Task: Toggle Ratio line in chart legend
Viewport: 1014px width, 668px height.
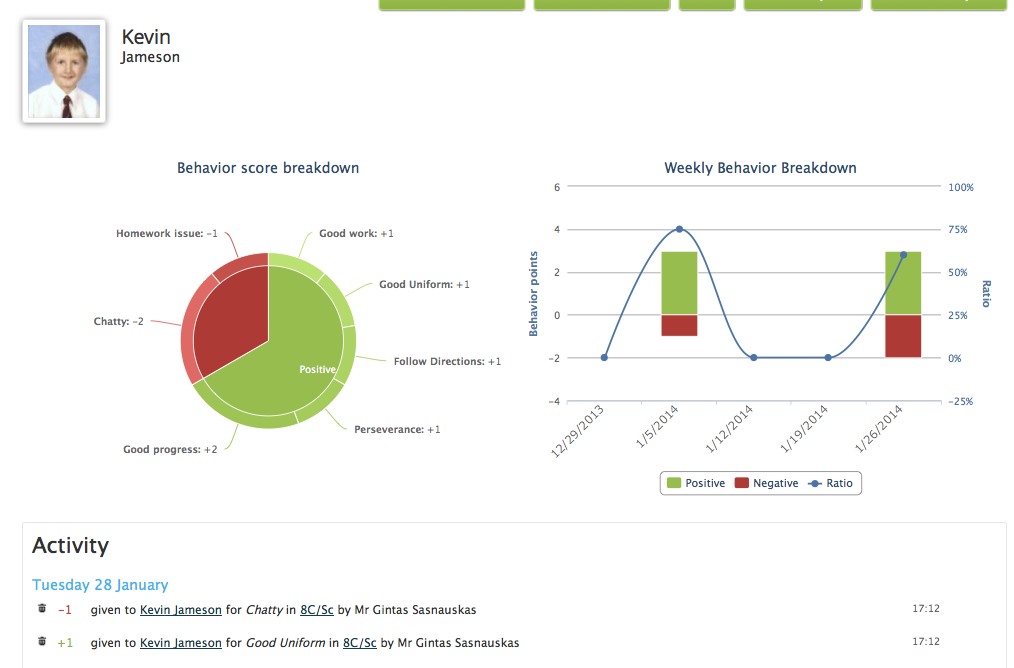Action: click(831, 483)
